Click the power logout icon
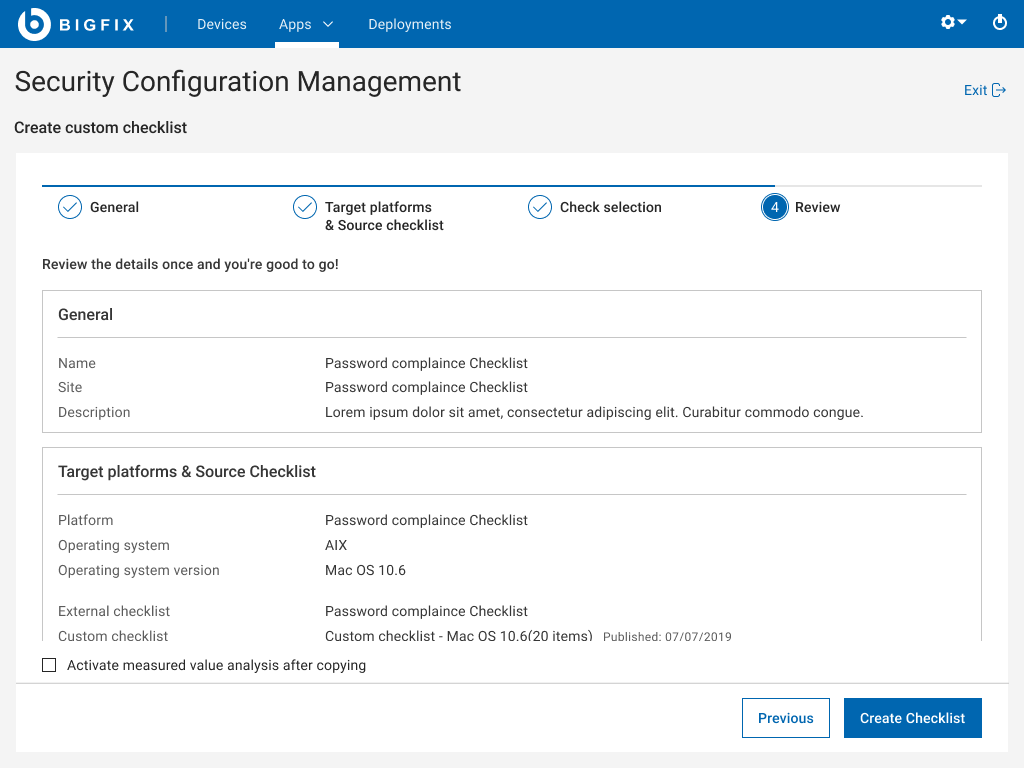Screen dimensions: 1024x768 tap(999, 23)
